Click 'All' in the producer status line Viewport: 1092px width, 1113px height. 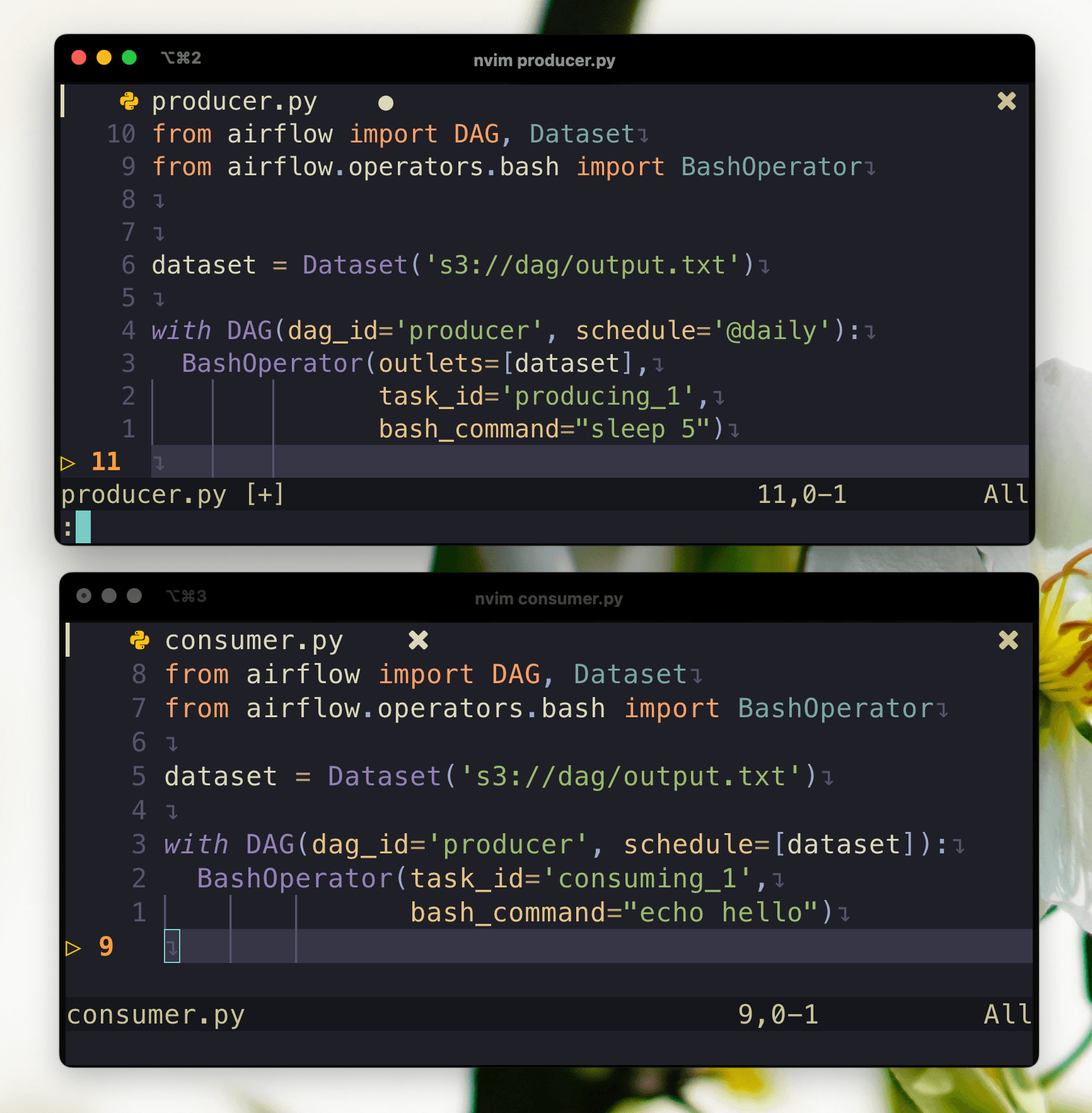[x=1006, y=495]
